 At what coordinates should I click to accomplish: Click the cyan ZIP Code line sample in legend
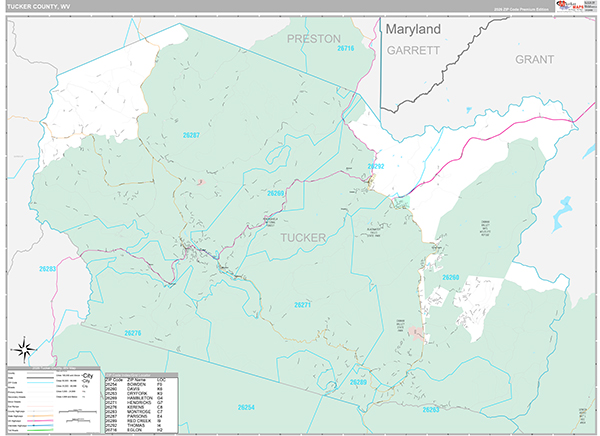(x=40, y=382)
